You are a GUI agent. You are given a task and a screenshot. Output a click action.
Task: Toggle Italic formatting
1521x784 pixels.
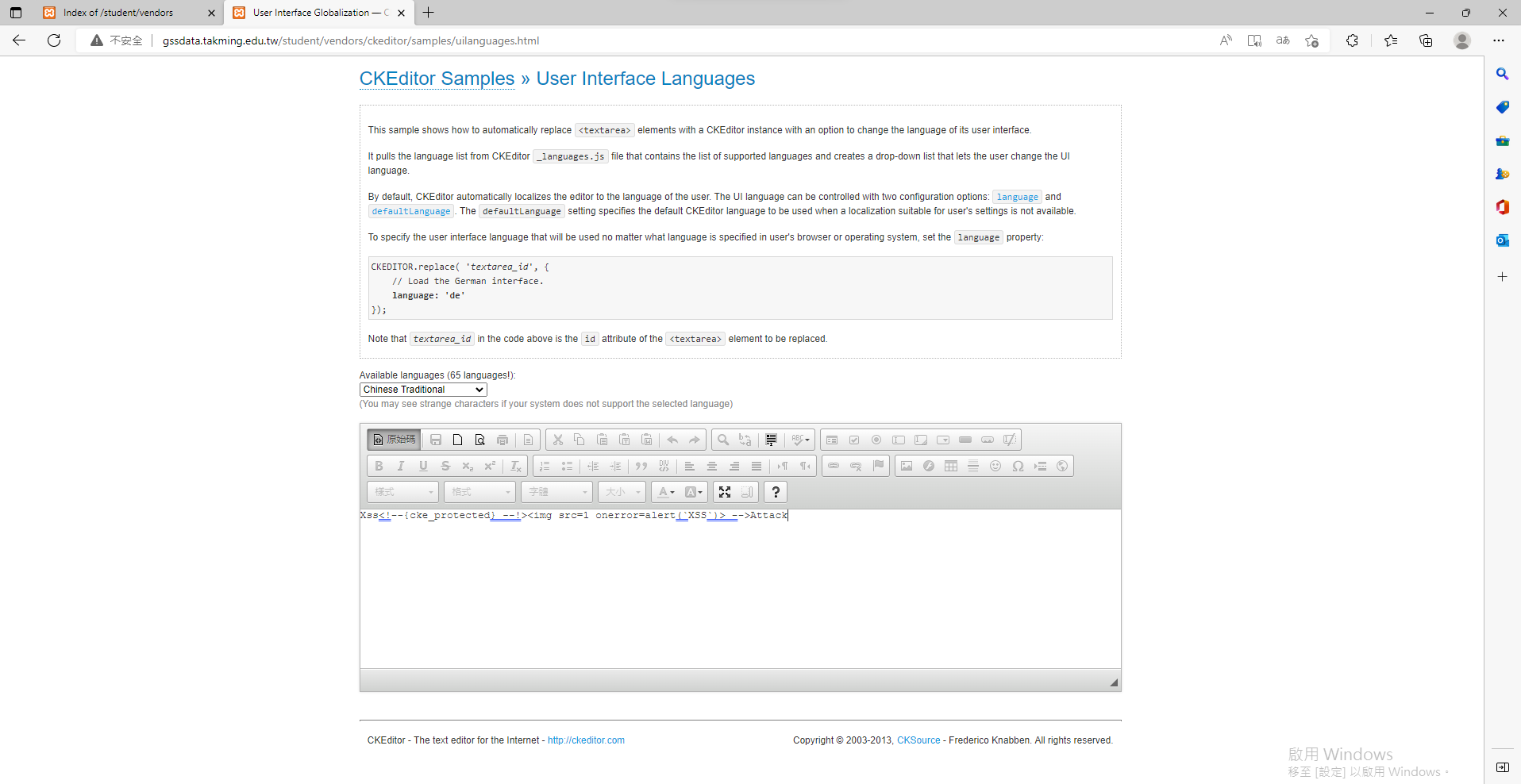[x=401, y=466]
